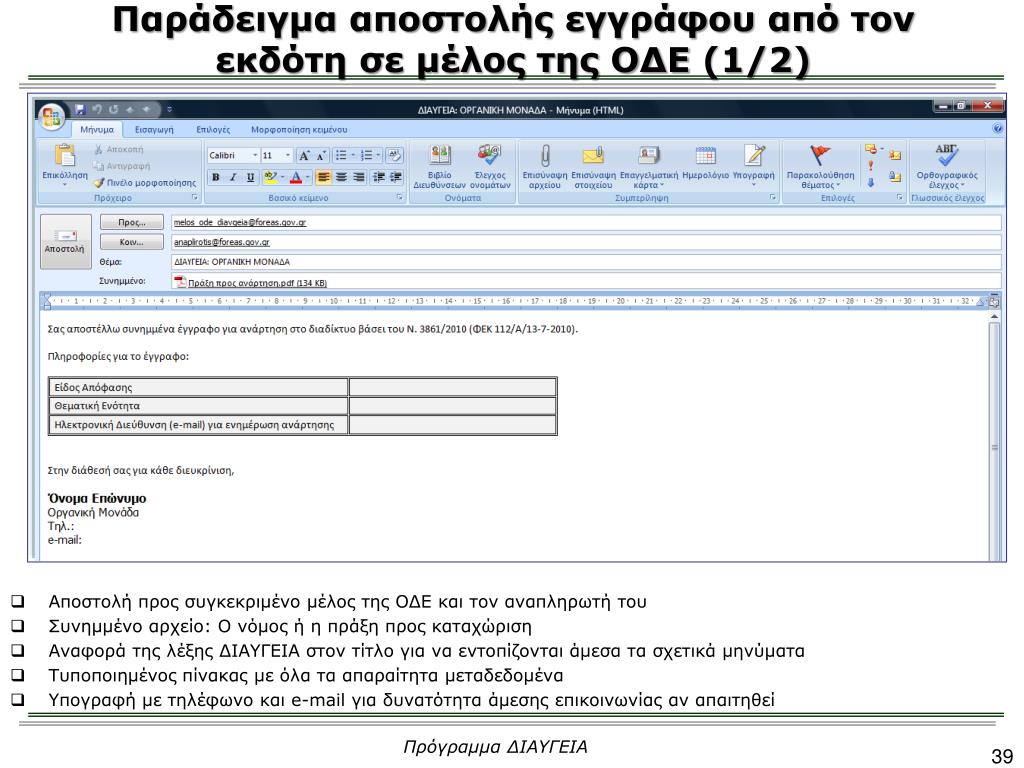Click the Όνομα Επώνυμο signature text

point(97,498)
